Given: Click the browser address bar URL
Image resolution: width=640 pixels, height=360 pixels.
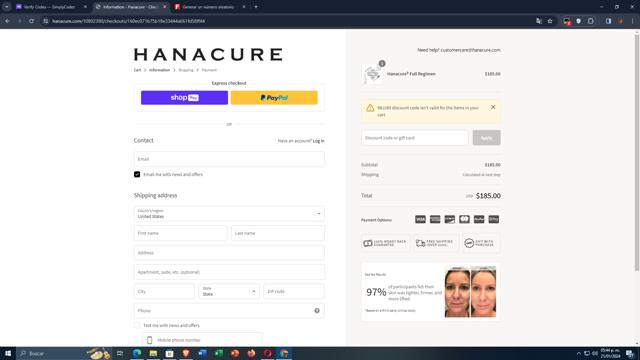Looking at the screenshot, I should coord(129,21).
